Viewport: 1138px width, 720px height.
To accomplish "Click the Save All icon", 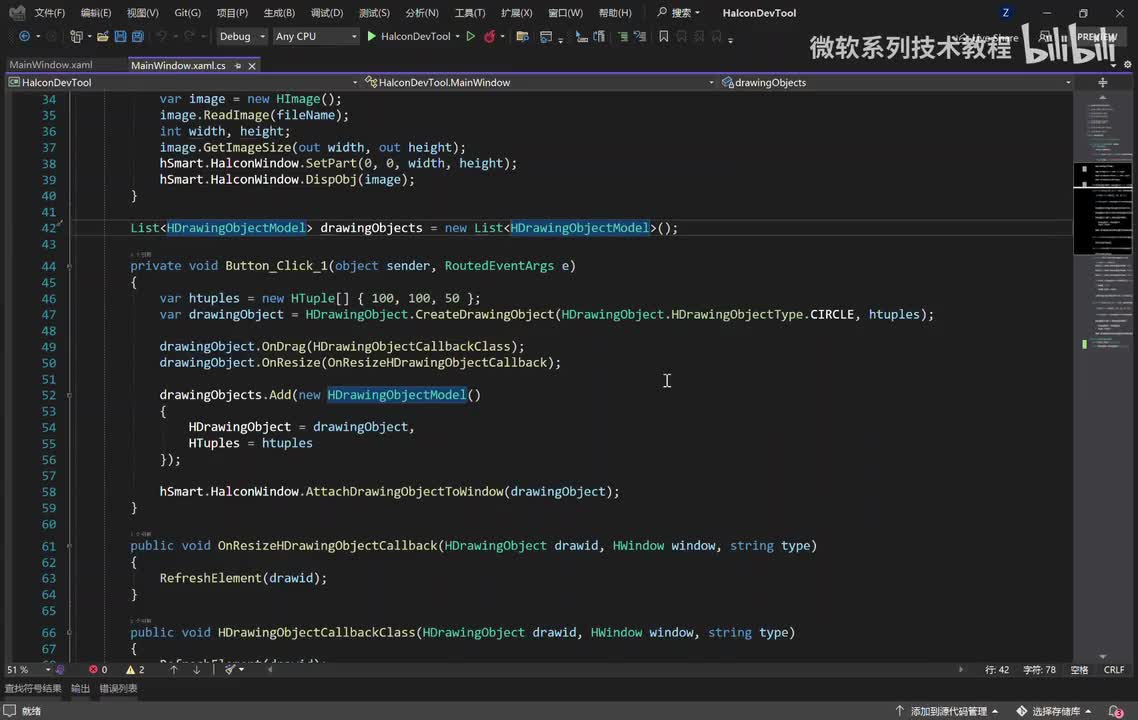I will click(x=137, y=36).
